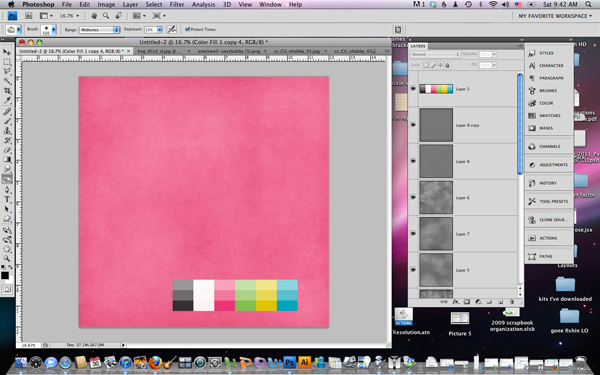Select the Path Selection tool
This screenshot has width=600, height=375.
pyautogui.click(x=7, y=209)
